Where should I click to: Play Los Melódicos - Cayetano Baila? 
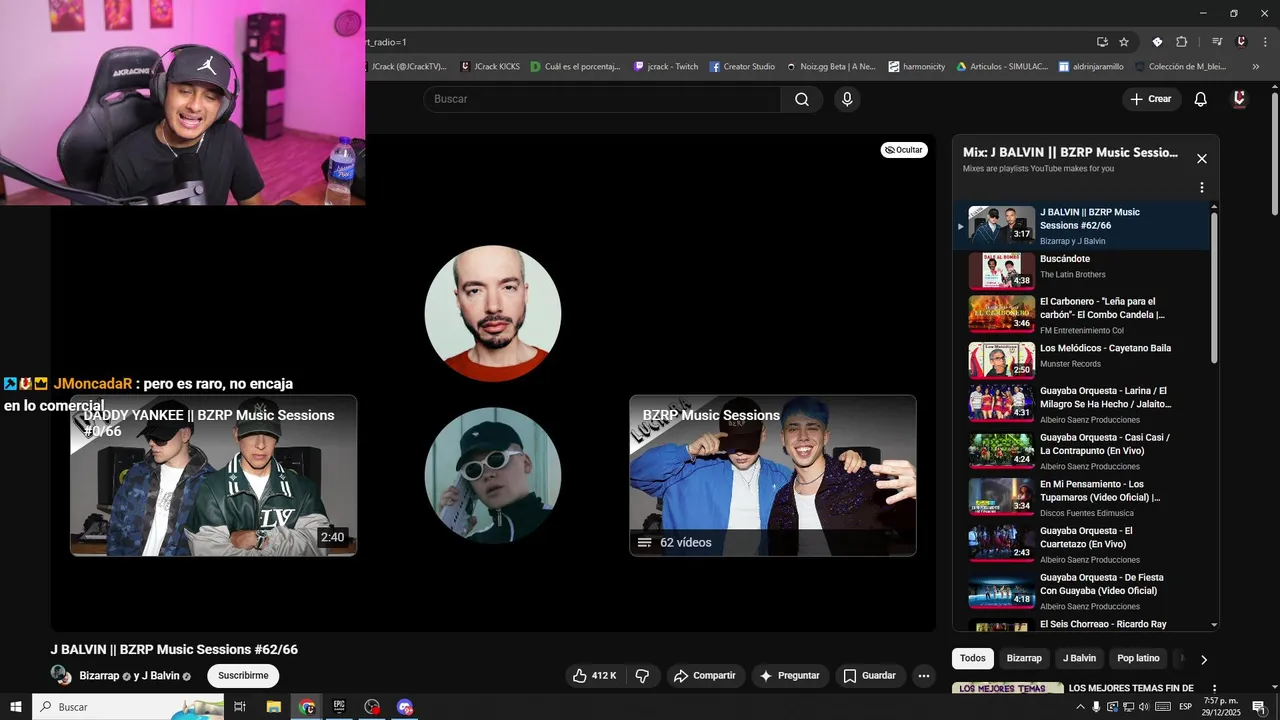1082,360
